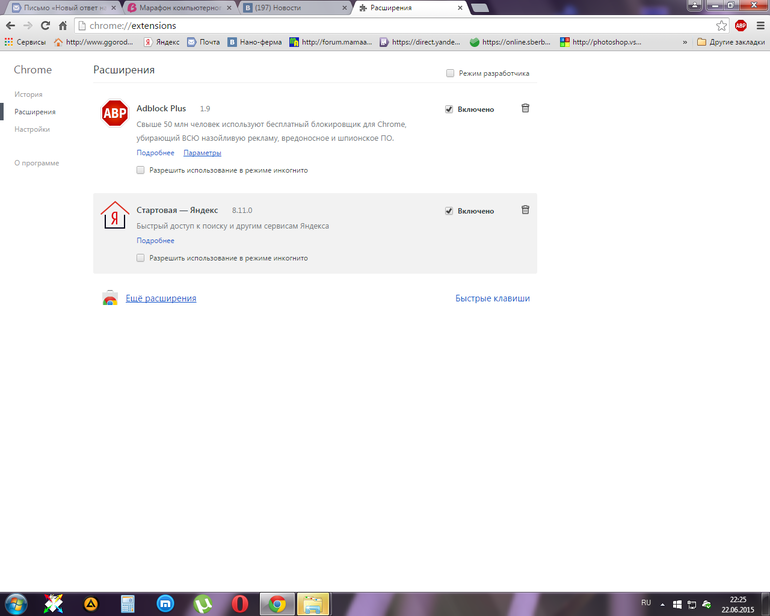
Task: Open the Почта bookmark
Action: 204,42
